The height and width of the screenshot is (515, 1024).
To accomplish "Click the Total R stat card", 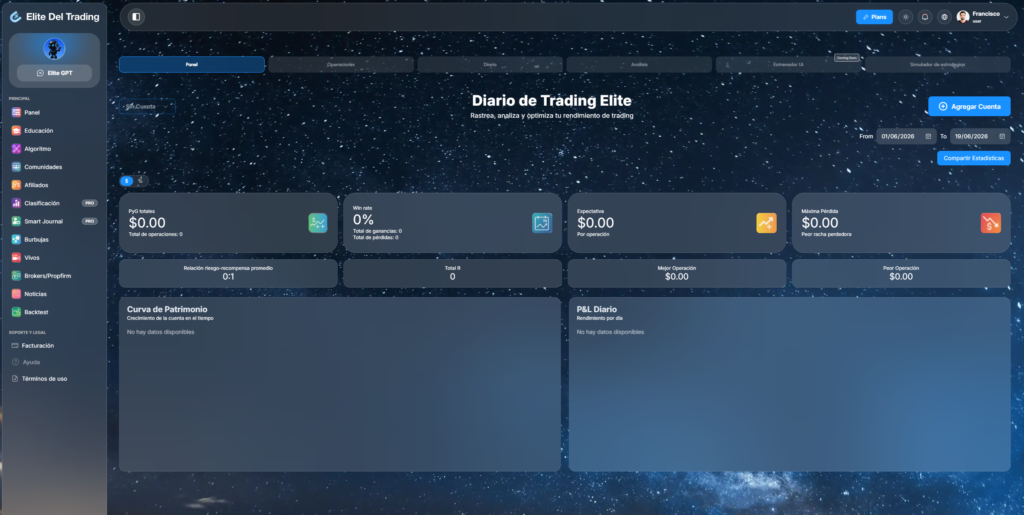I will [x=453, y=273].
